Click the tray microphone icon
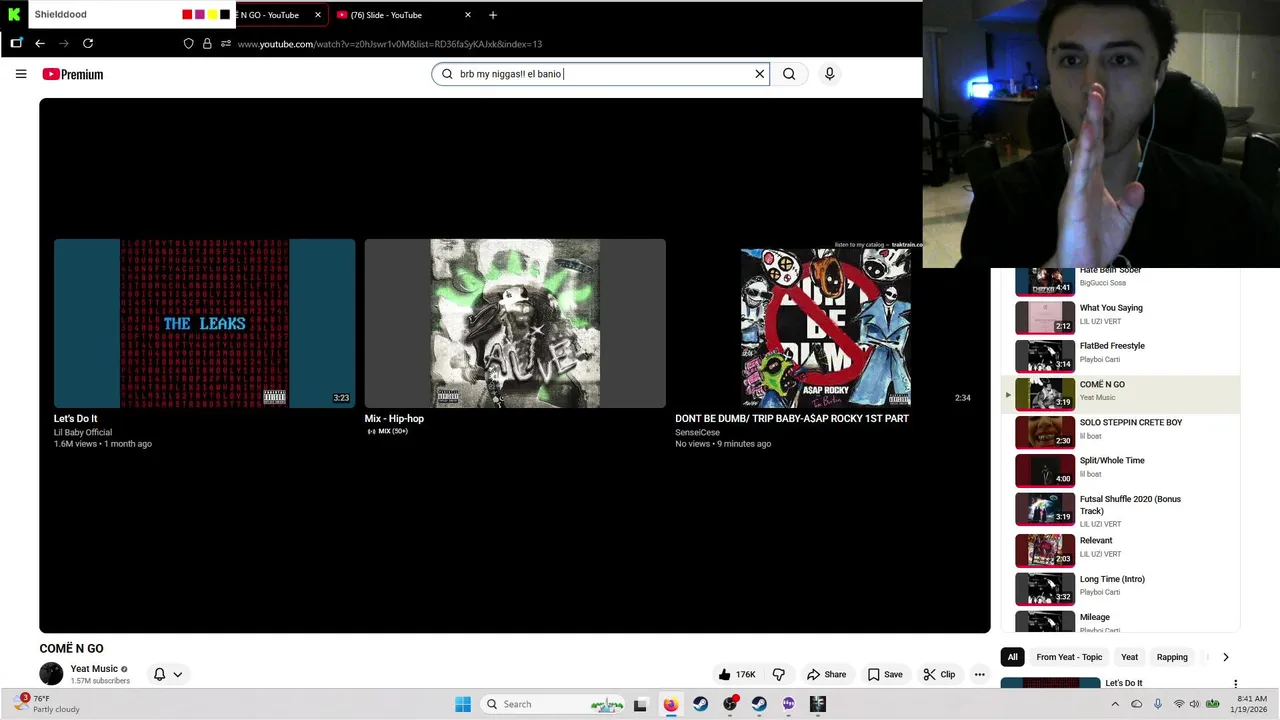 point(1158,704)
